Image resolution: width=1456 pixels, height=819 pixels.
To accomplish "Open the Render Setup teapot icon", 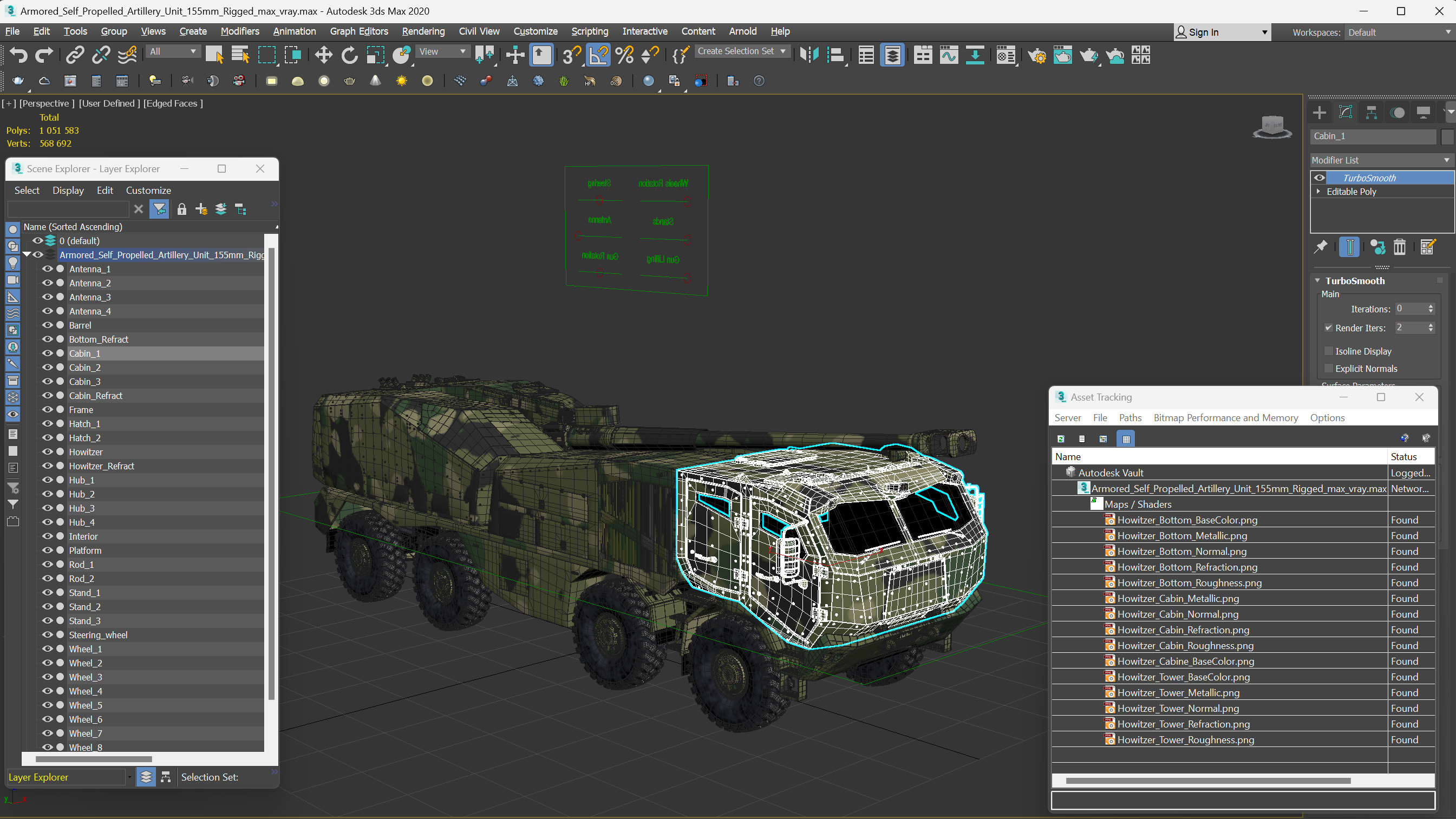I will 1036,55.
